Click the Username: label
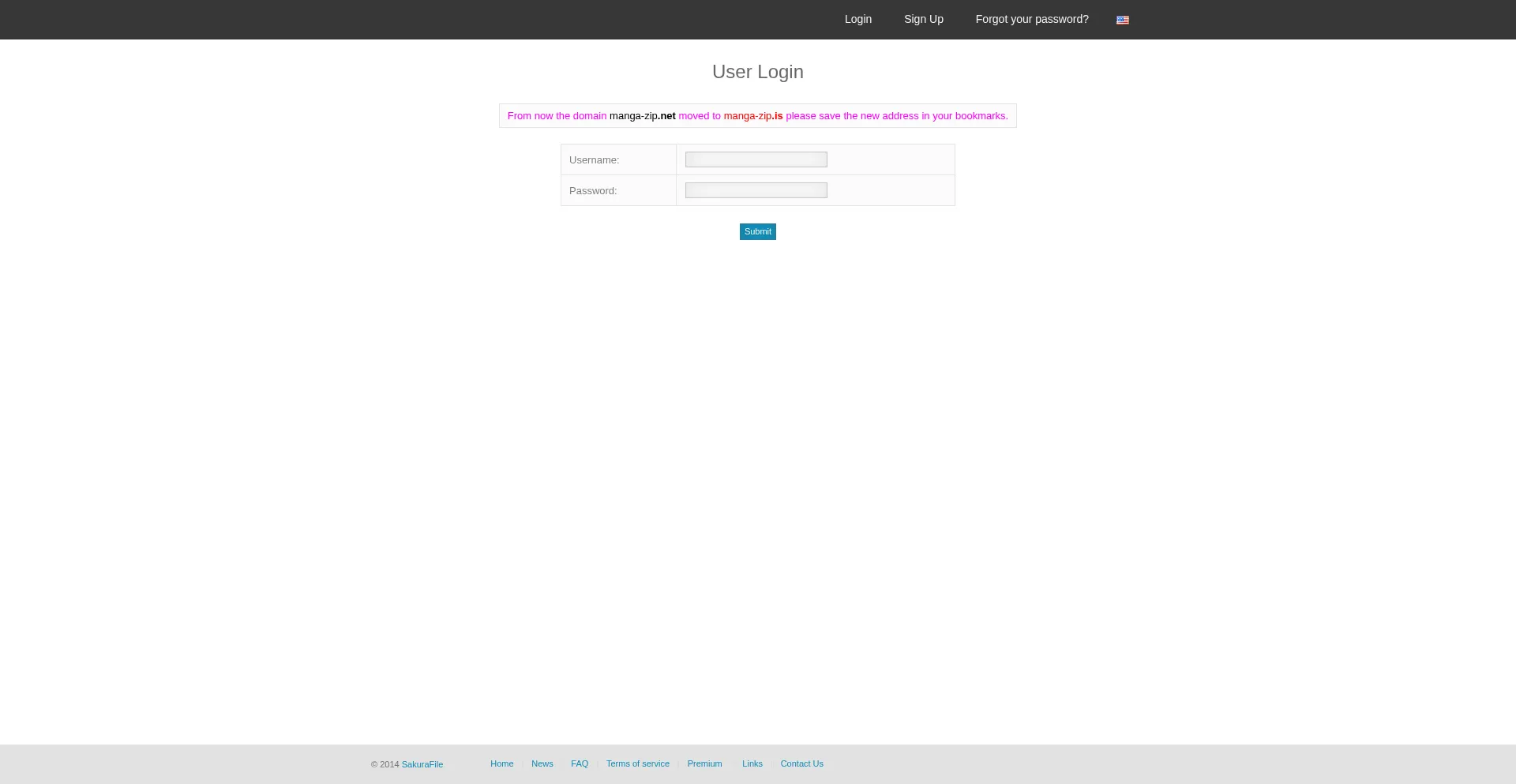The image size is (1516, 784). 595,159
